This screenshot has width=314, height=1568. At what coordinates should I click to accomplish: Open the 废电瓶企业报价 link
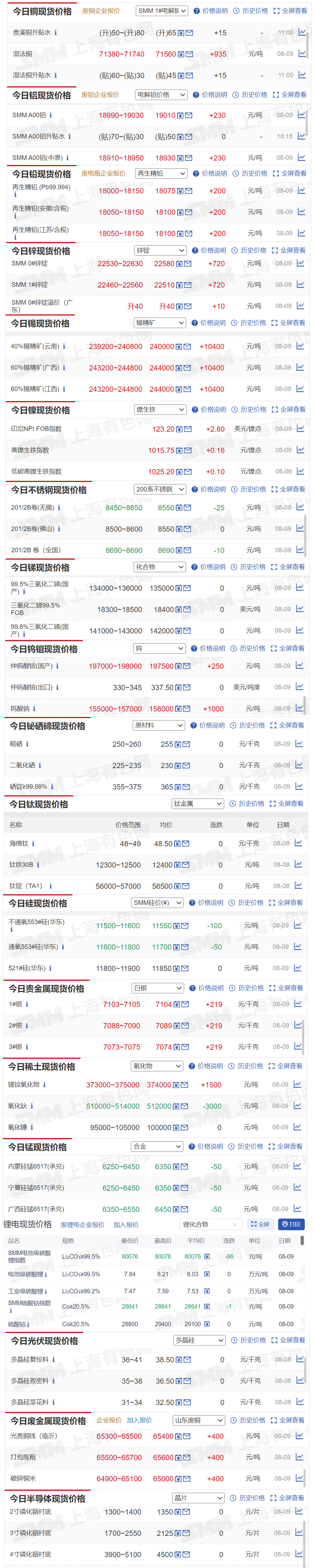click(x=104, y=173)
